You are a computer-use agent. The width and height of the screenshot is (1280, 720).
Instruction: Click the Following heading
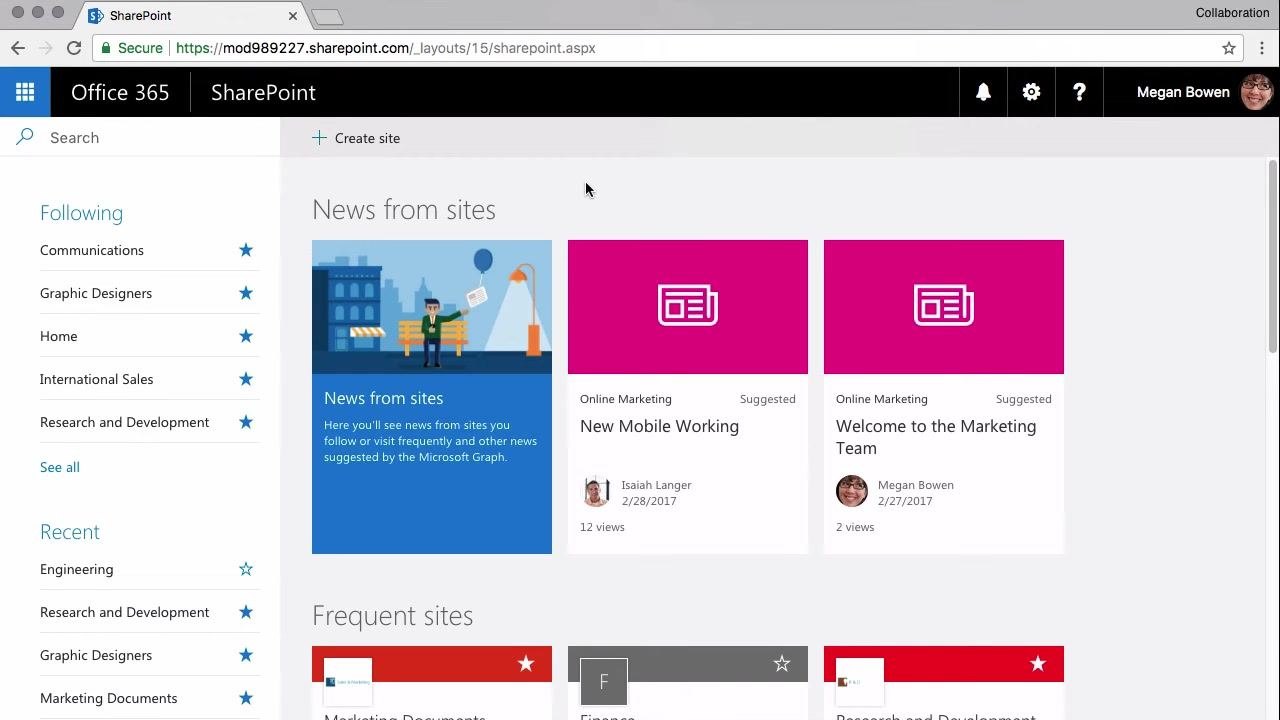tap(81, 213)
